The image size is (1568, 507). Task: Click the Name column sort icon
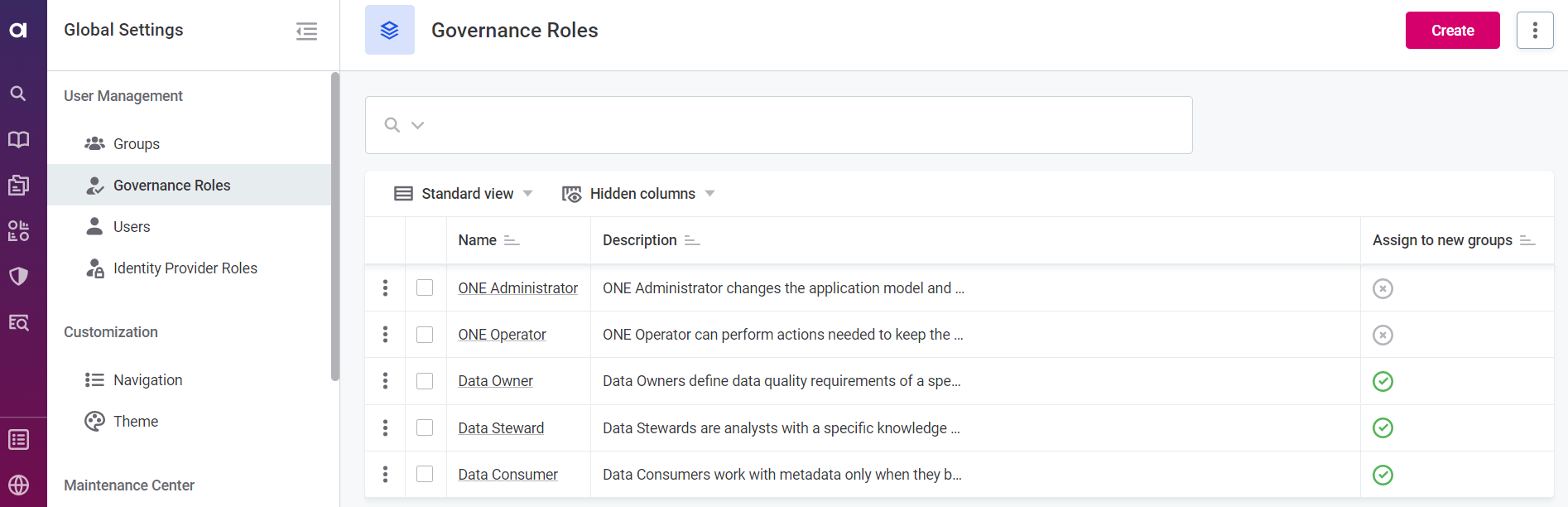512,240
